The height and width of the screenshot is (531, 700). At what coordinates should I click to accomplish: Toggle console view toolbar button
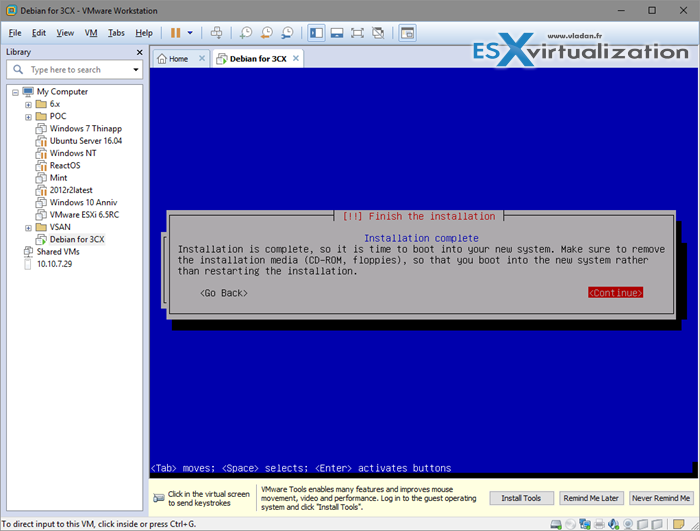tap(408, 33)
